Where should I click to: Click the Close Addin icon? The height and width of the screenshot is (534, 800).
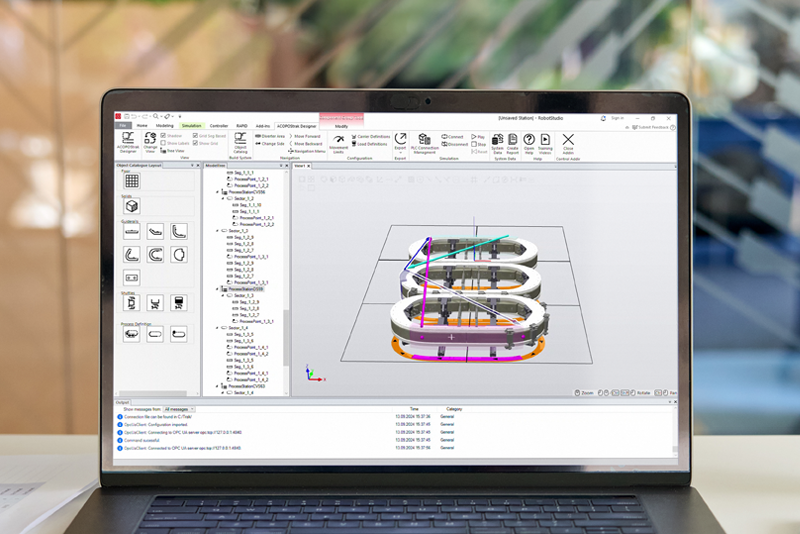tap(568, 141)
